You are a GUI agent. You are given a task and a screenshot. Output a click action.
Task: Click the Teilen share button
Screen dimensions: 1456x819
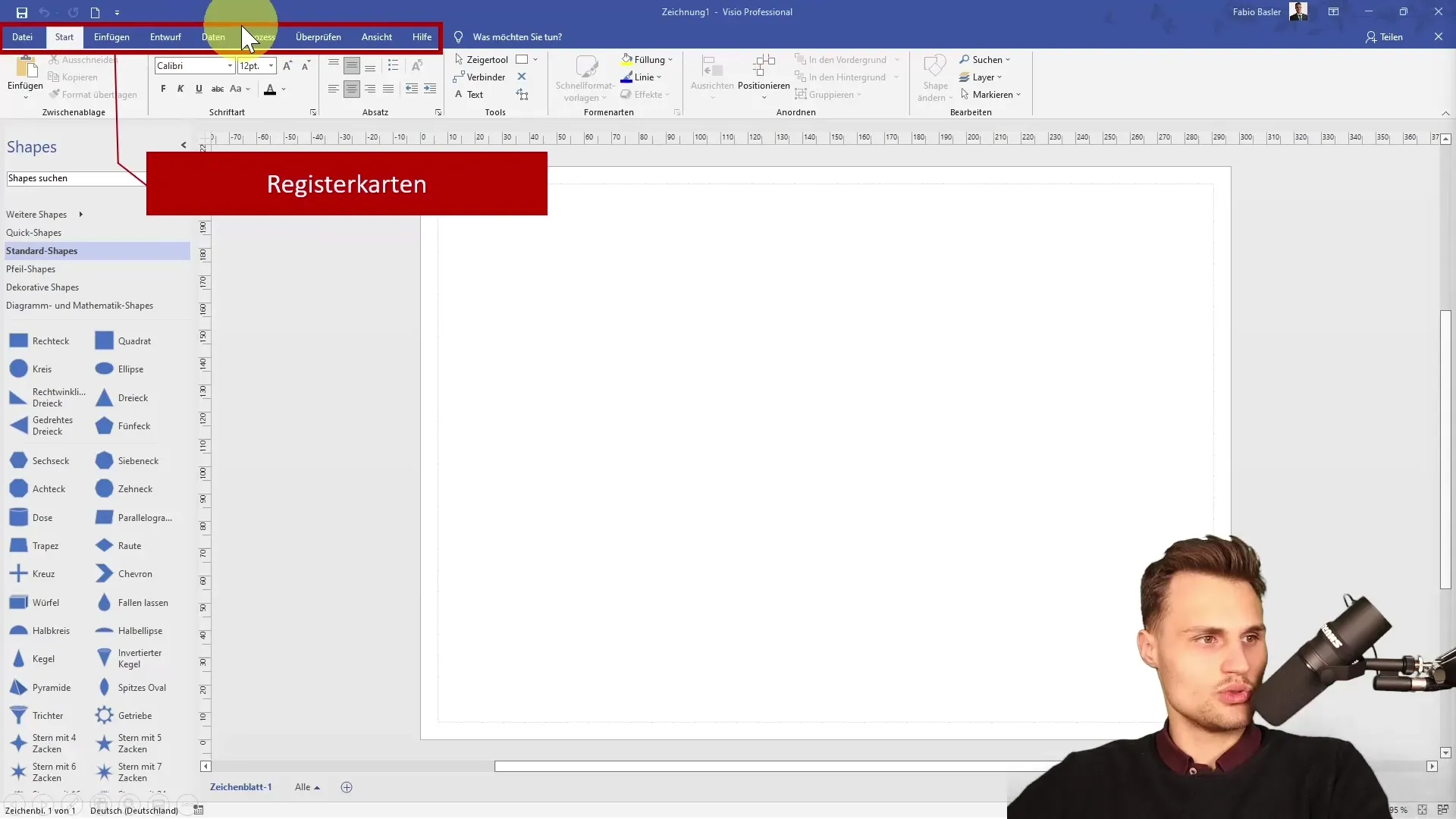1384,36
